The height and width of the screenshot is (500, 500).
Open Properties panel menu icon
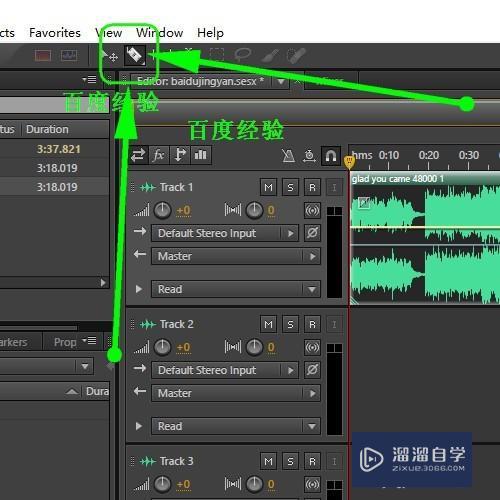pyautogui.click(x=89, y=341)
